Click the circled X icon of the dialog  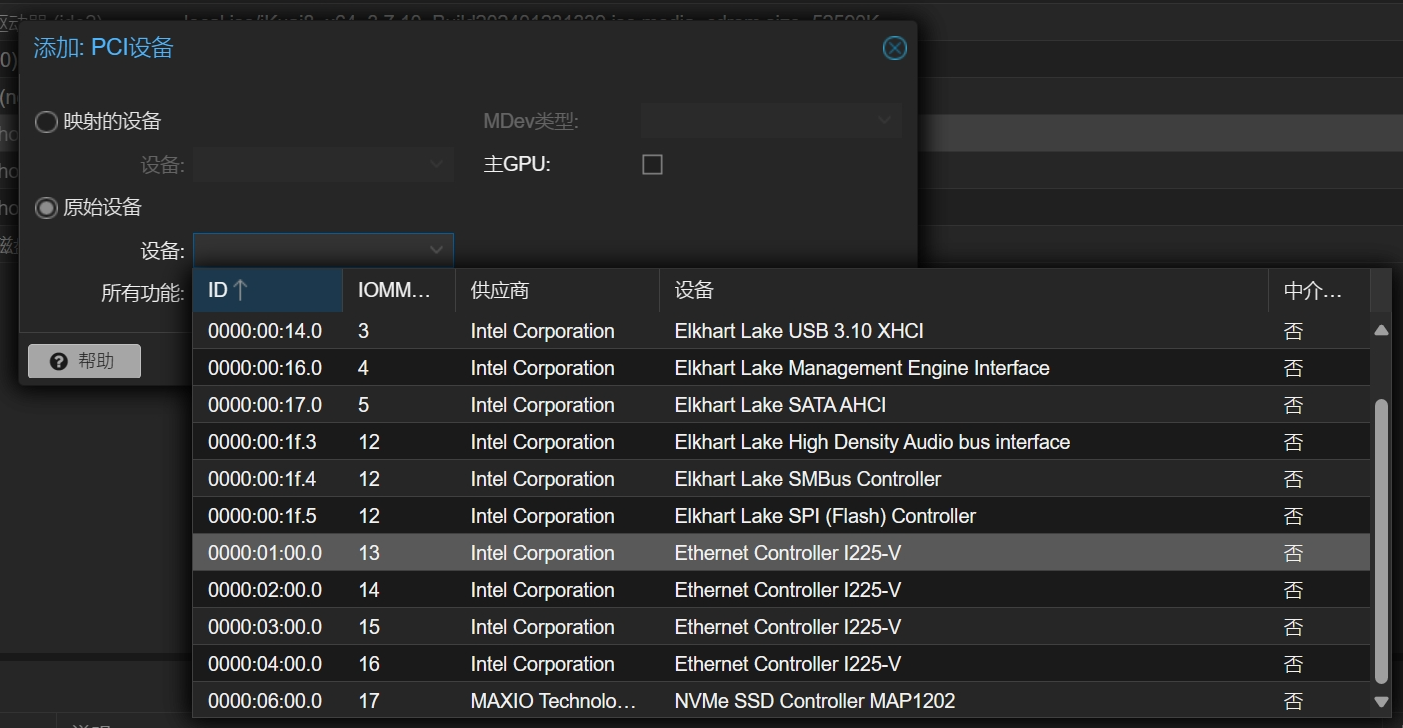click(x=894, y=47)
